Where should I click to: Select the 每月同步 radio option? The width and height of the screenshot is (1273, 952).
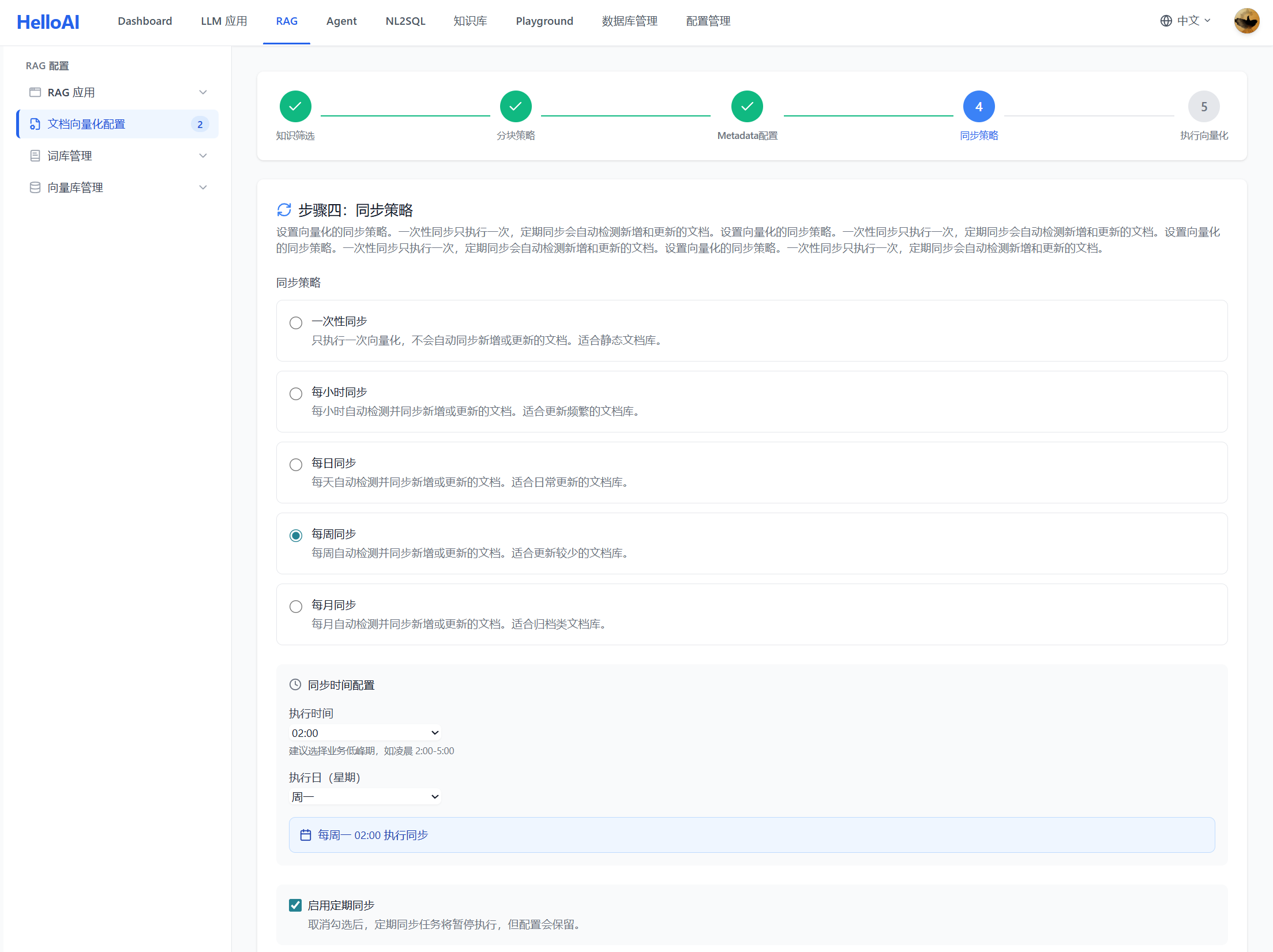tap(296, 607)
